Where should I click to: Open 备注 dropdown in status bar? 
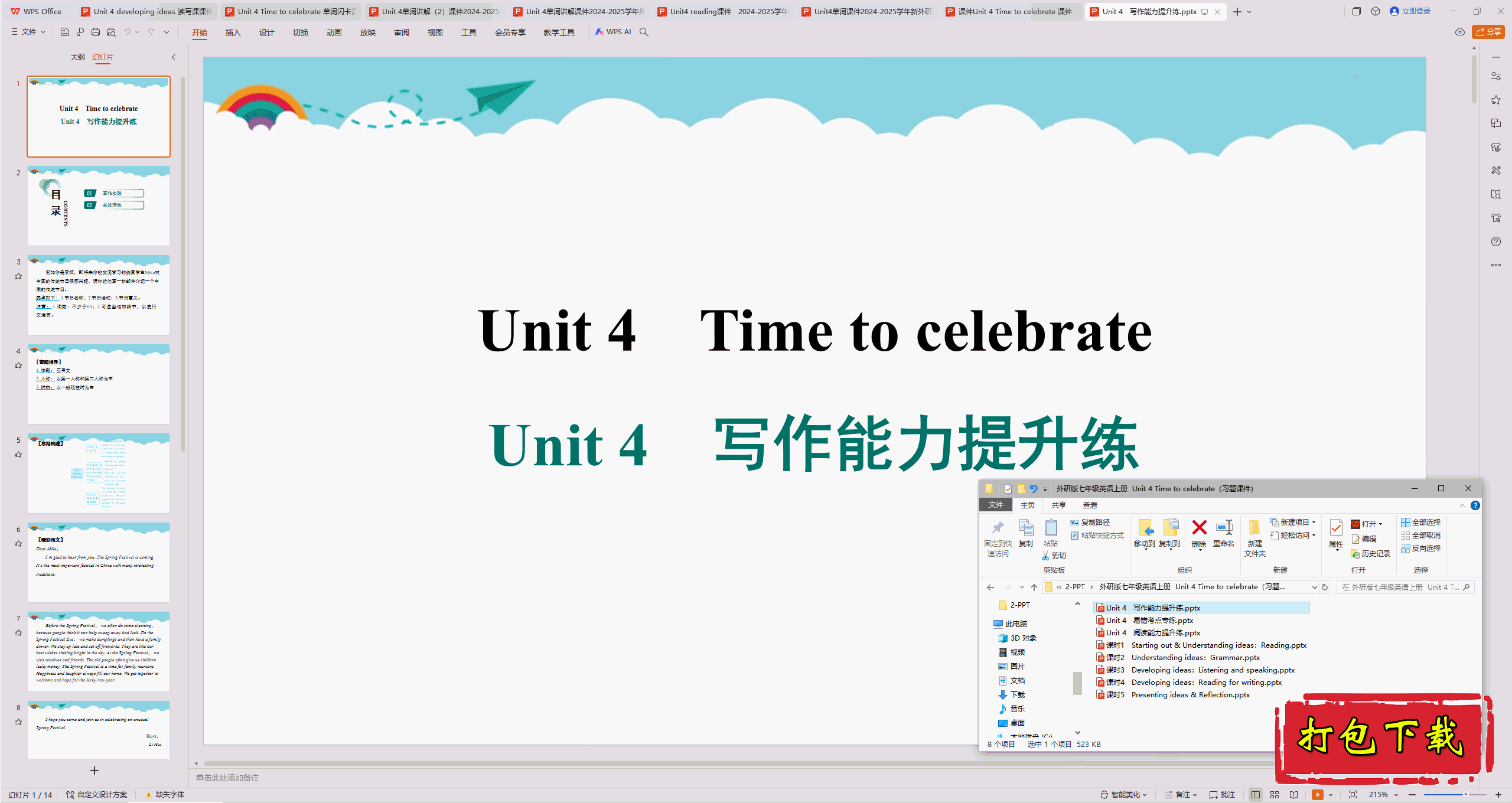click(1181, 795)
